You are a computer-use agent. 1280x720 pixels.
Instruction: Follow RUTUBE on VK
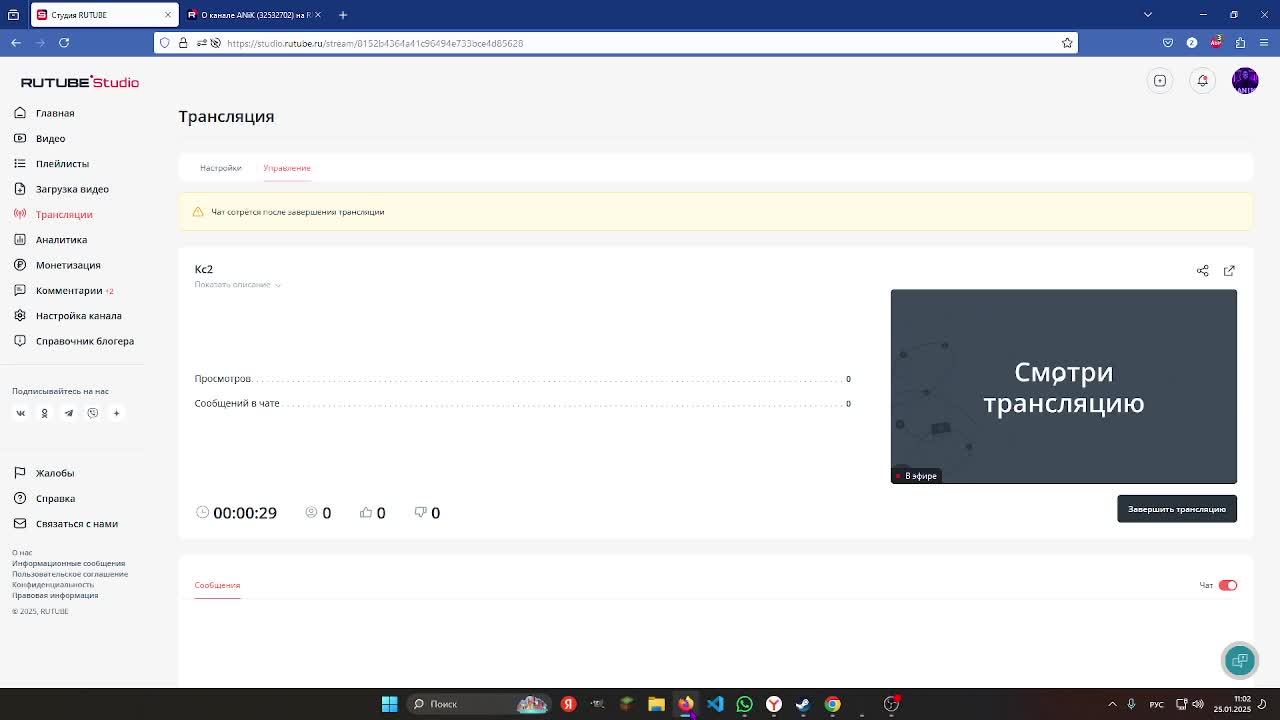coord(20,413)
